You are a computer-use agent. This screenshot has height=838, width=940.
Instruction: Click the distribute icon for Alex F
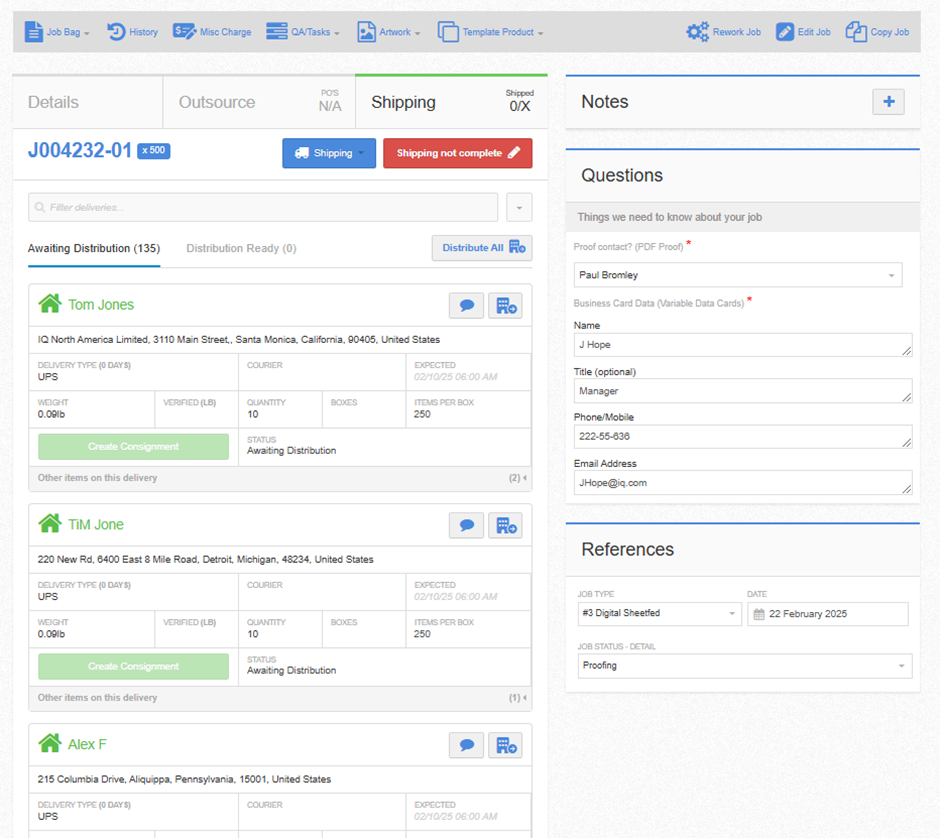pos(505,746)
